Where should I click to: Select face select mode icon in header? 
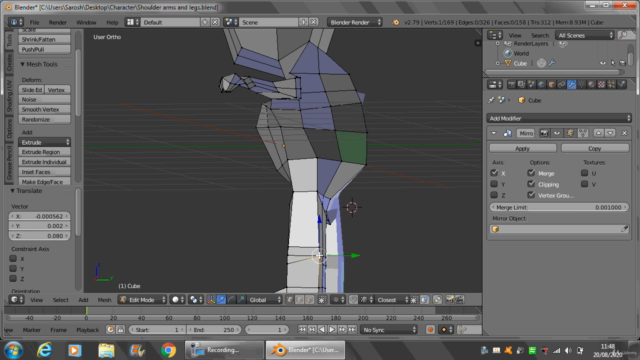click(x=309, y=300)
